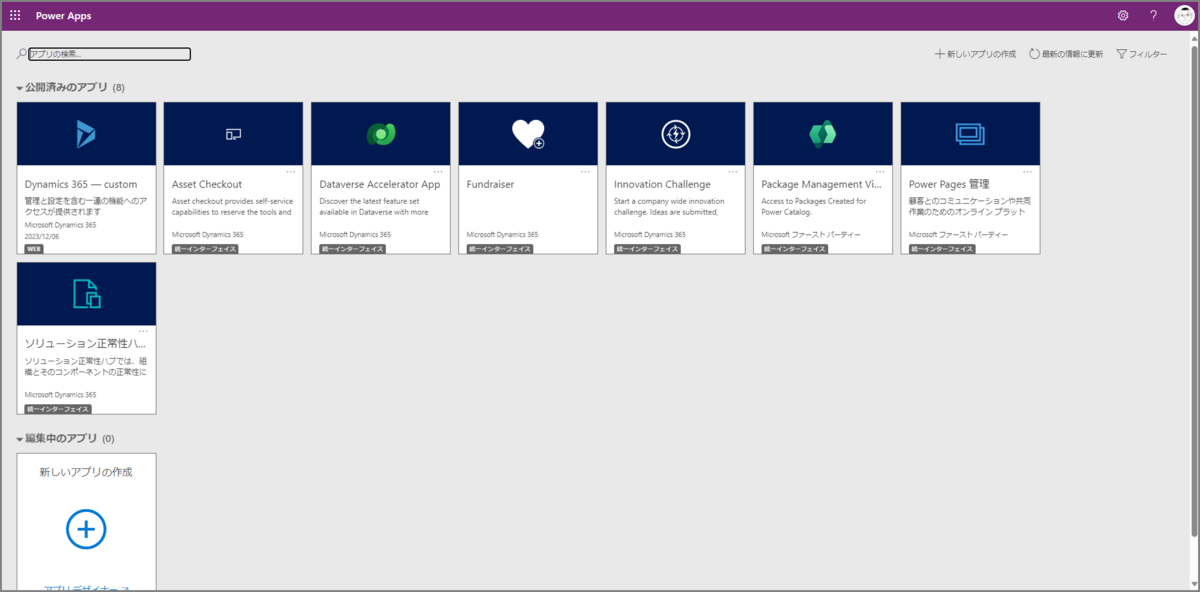The image size is (1200, 592).
Task: Click 統一インターフェイス badge on Asset Checkout
Action: [205, 248]
